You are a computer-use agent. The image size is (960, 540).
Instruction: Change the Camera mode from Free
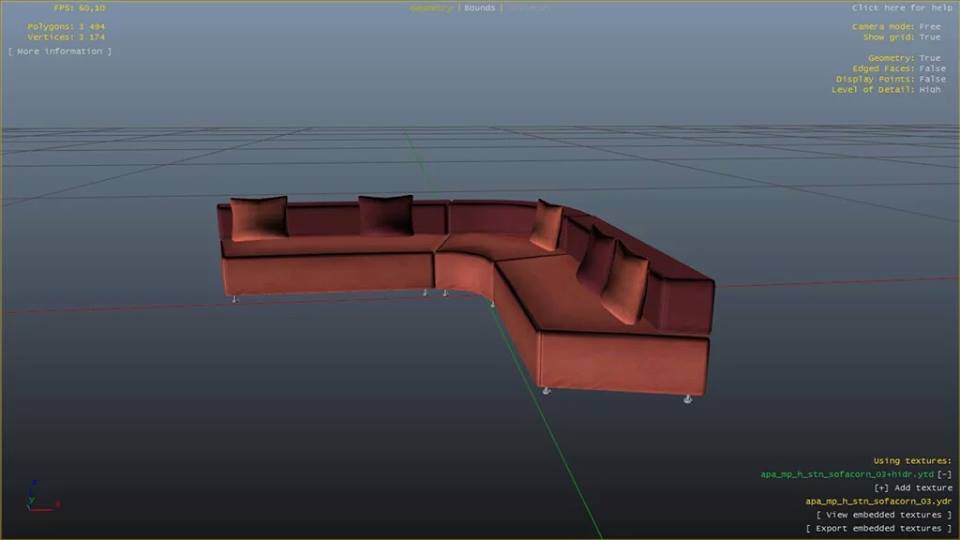pos(929,26)
